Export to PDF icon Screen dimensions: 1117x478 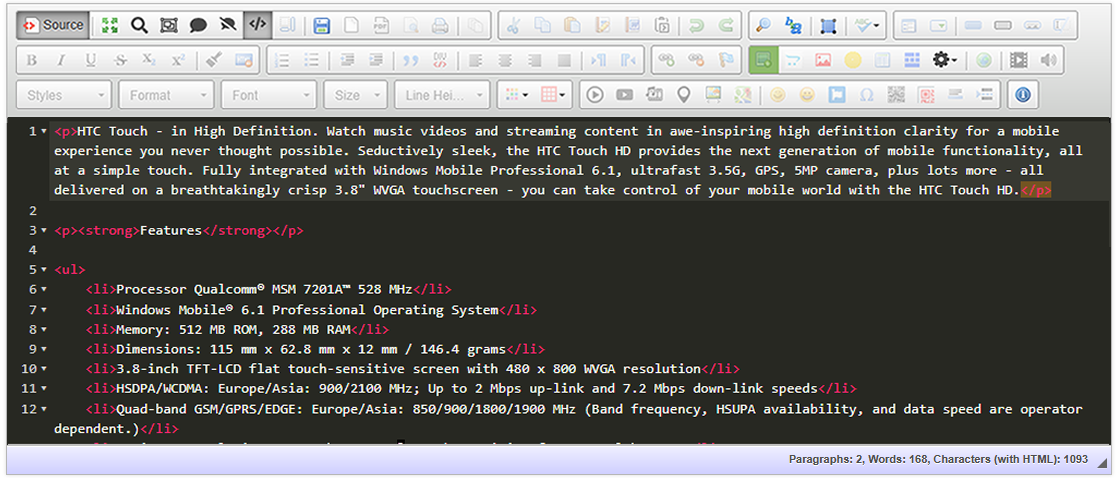point(381,25)
